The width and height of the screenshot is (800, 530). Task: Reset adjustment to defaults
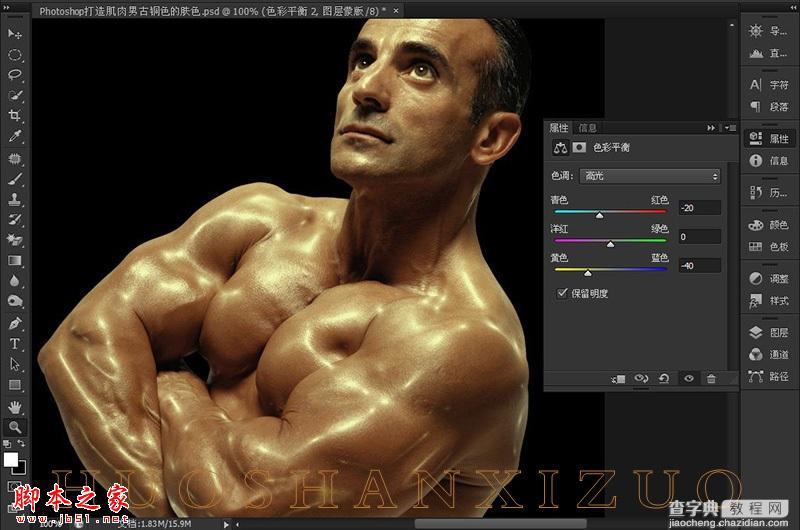[x=664, y=378]
